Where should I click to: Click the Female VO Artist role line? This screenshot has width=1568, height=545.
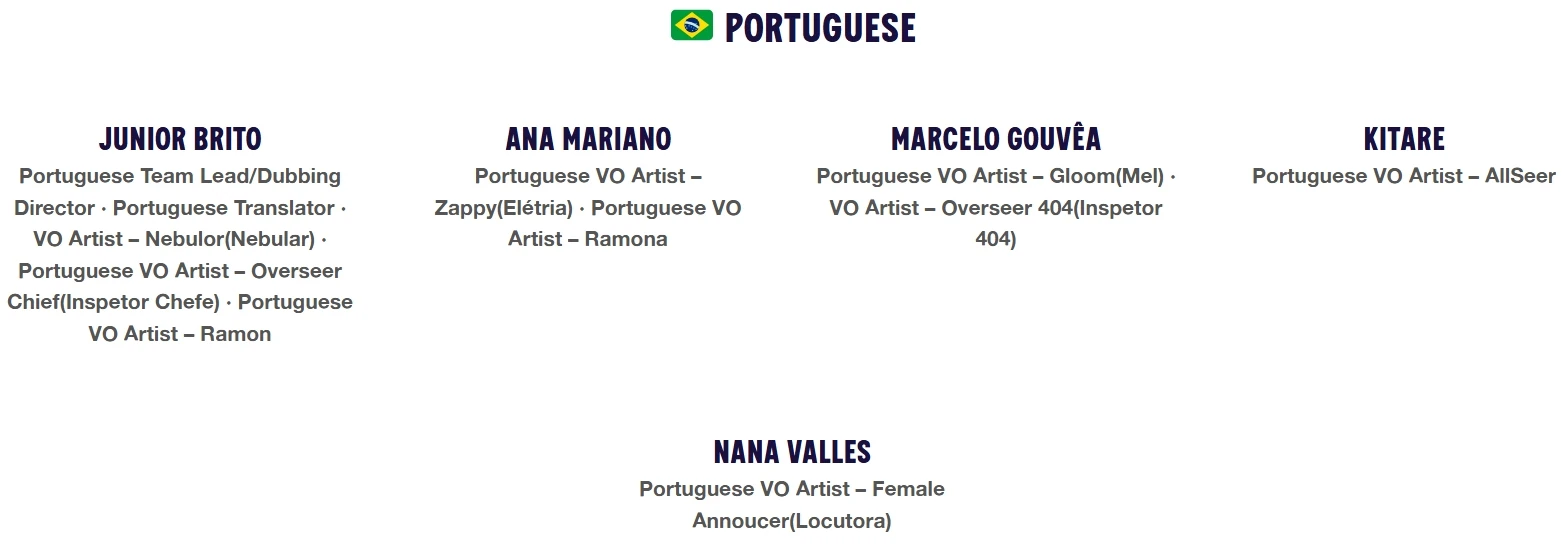point(792,489)
